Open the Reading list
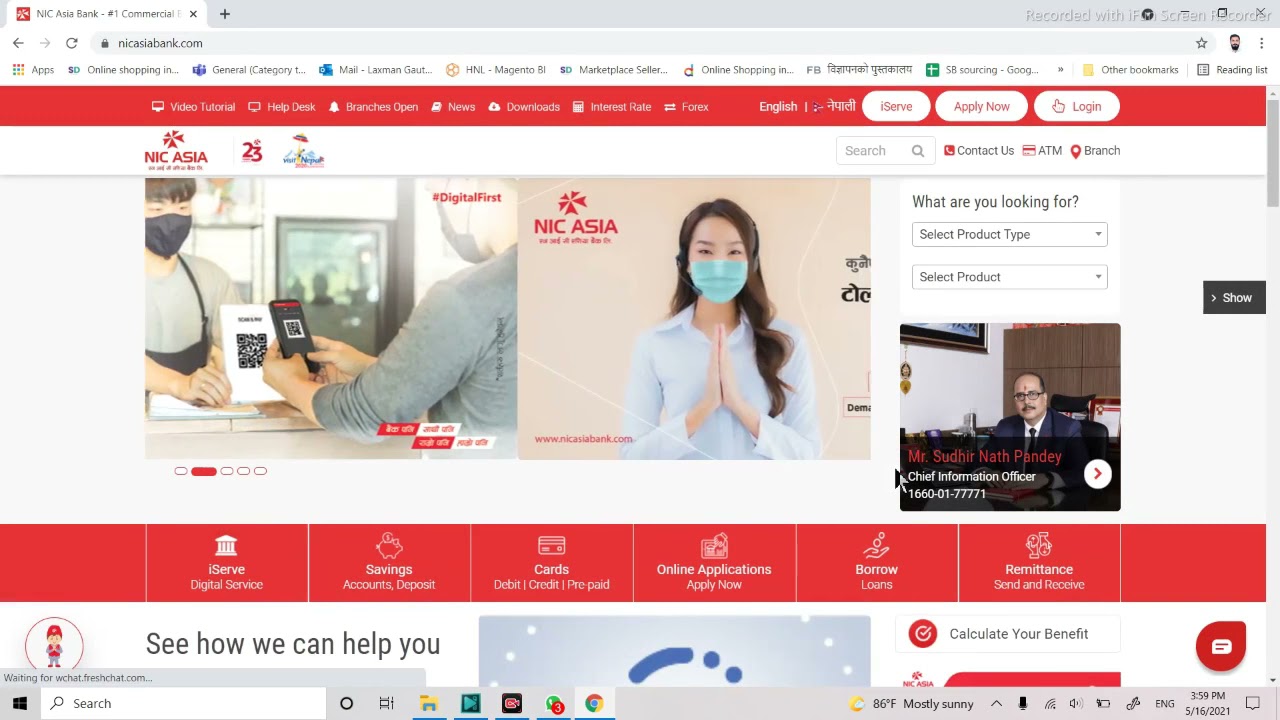Image resolution: width=1280 pixels, height=720 pixels. click(1232, 70)
